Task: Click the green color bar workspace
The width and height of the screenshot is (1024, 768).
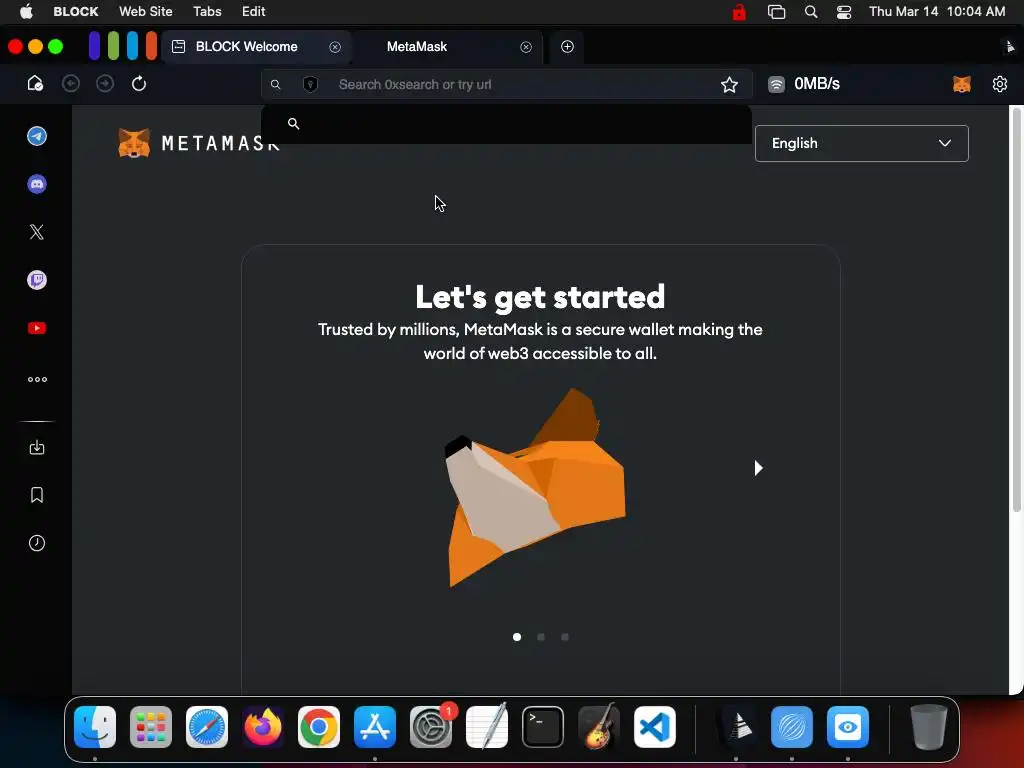Action: point(114,46)
